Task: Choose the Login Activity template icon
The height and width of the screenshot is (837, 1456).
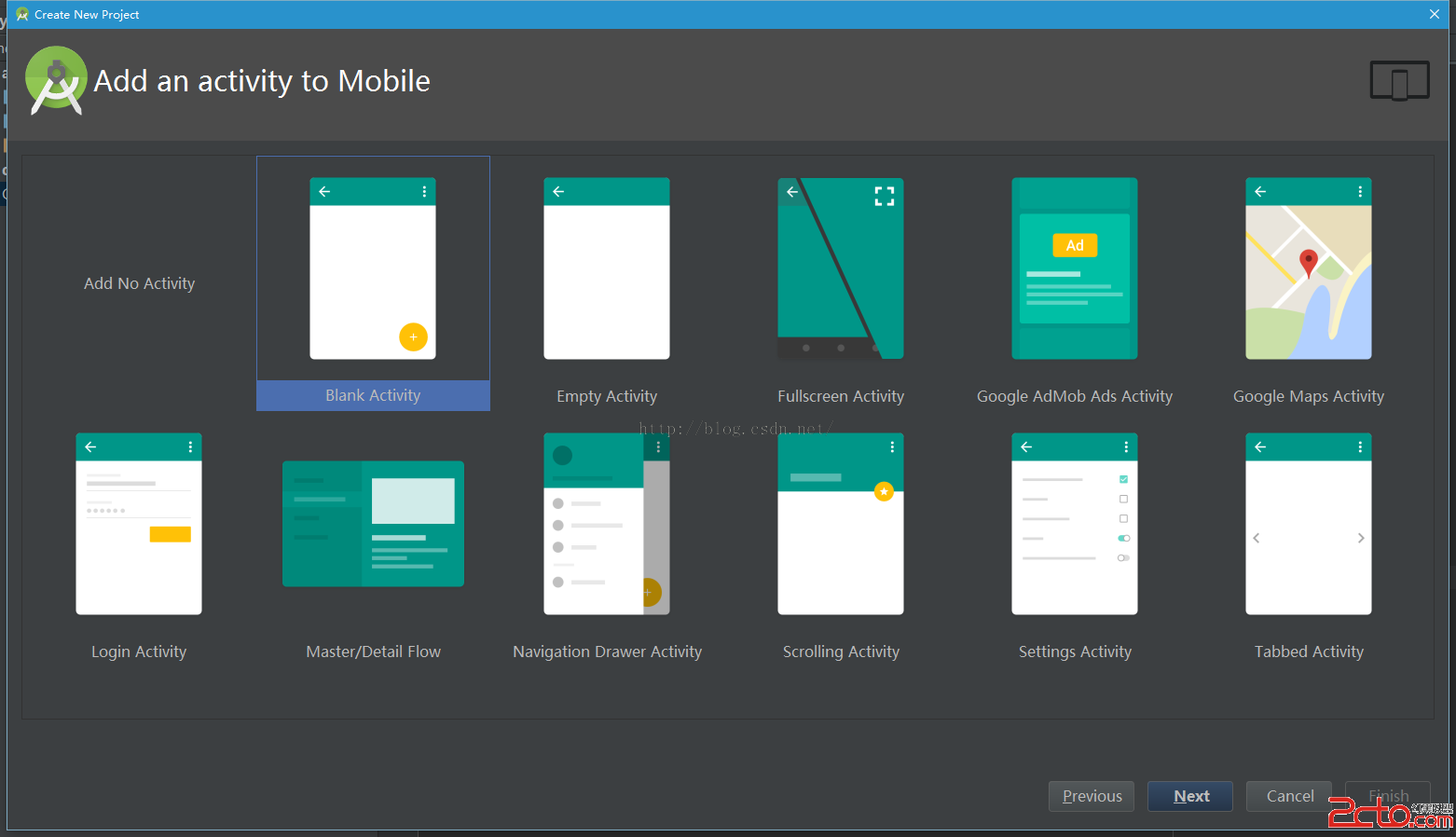Action: 139,524
